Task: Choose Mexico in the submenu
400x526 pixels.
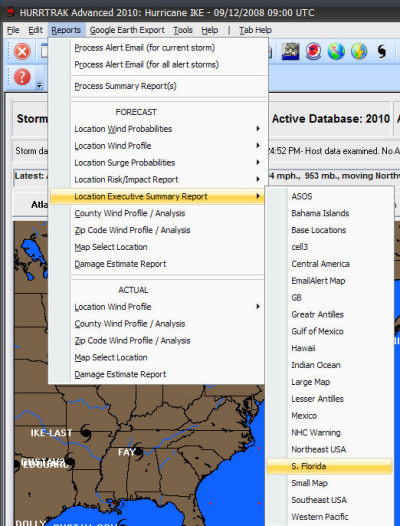Action: click(x=330, y=416)
